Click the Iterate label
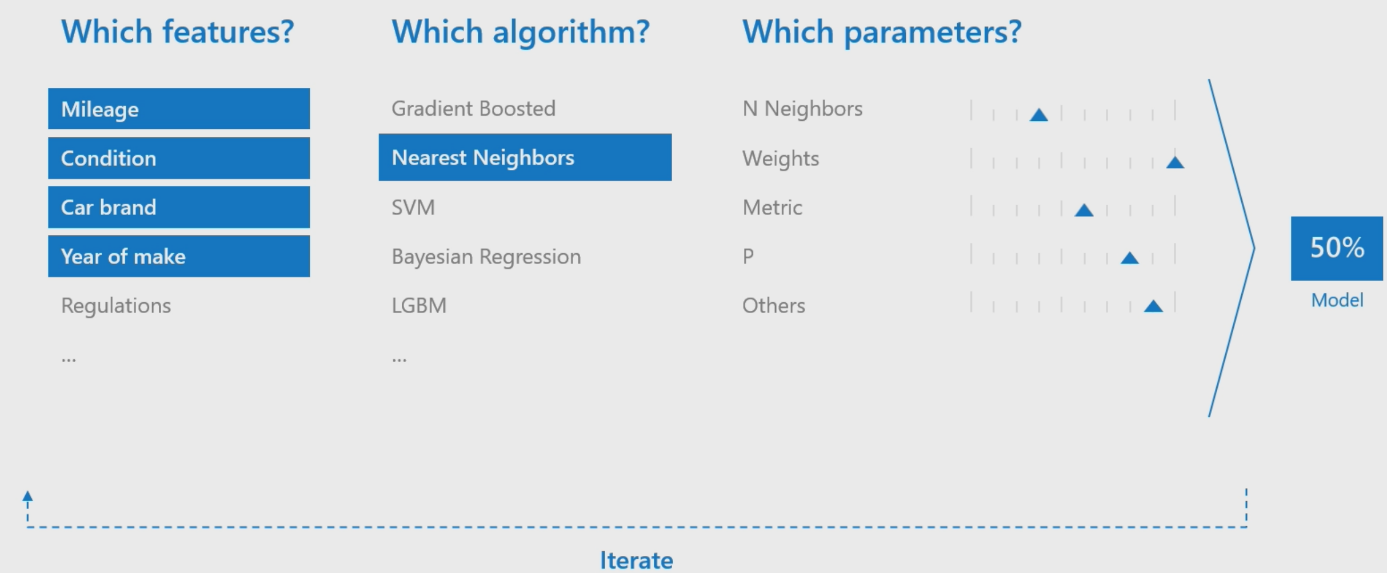Screen dimensions: 1387x573 point(636,560)
